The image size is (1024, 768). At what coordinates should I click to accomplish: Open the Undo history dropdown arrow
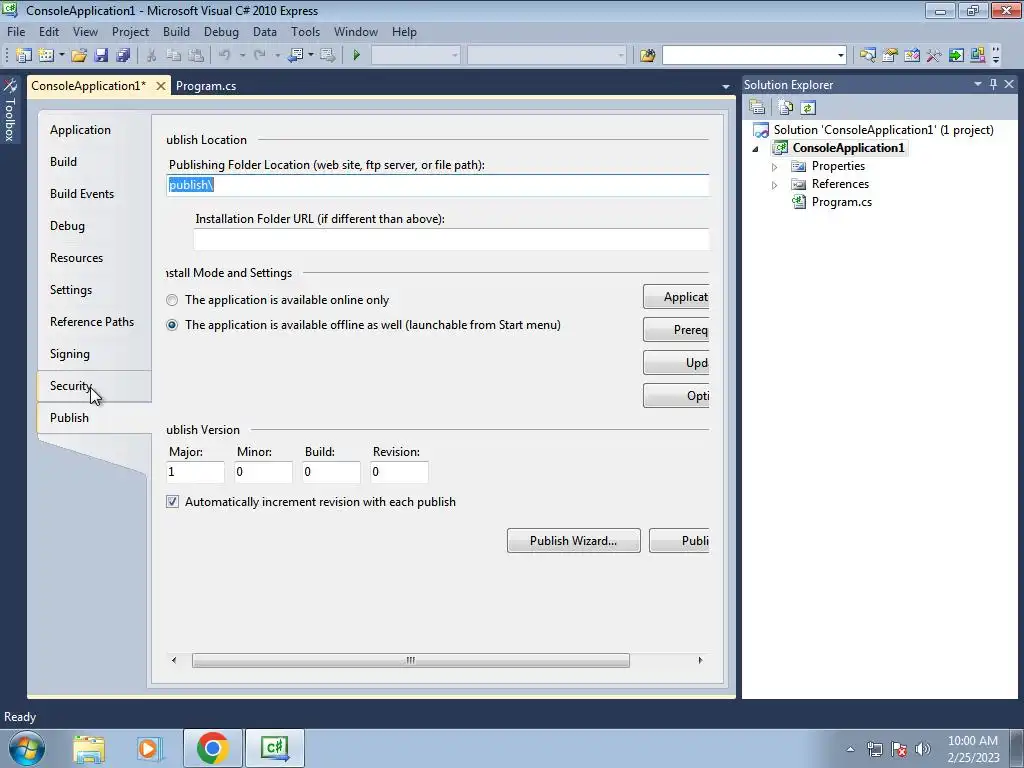tap(242, 55)
